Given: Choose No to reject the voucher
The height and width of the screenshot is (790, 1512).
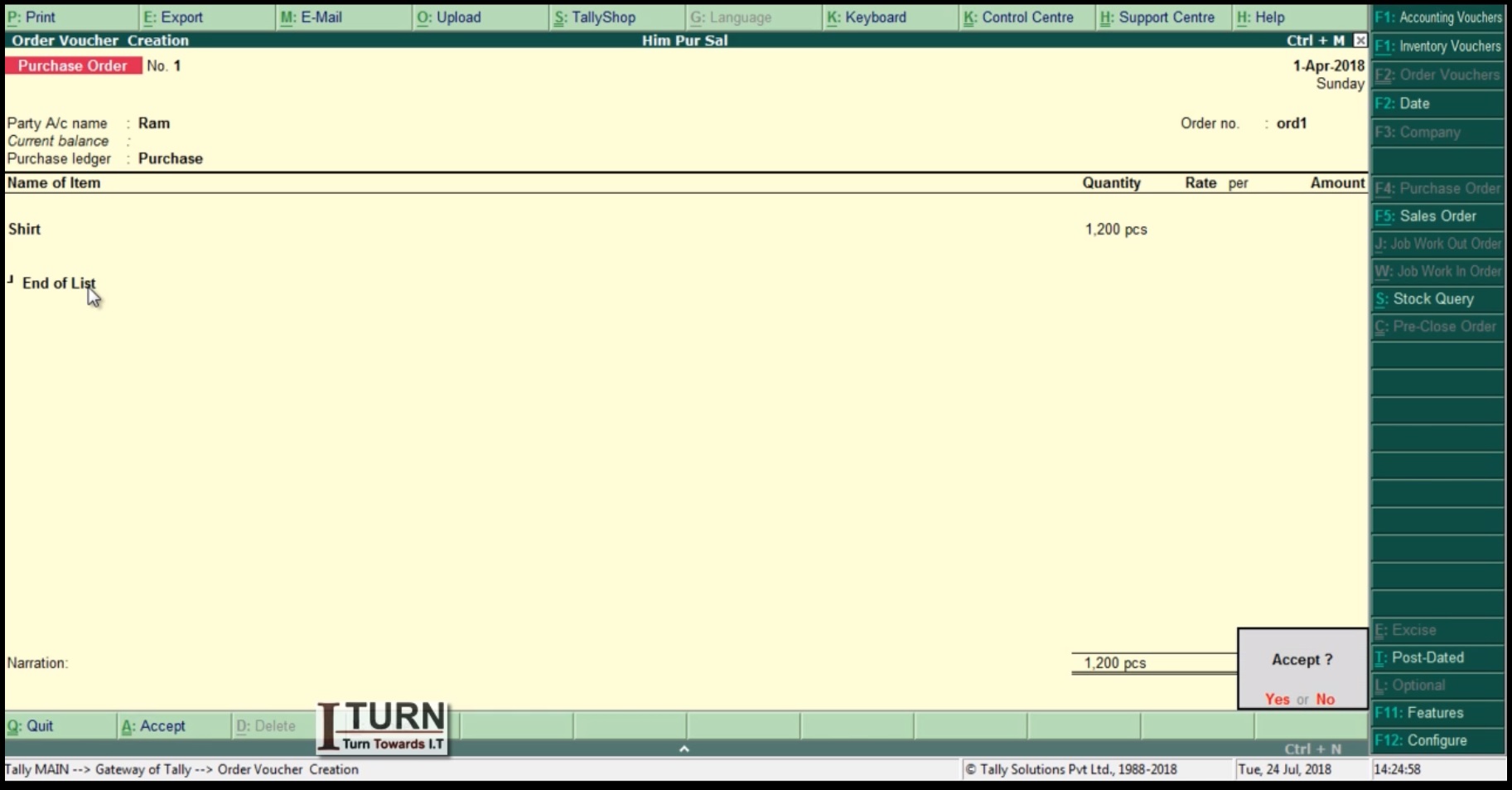Looking at the screenshot, I should 1325,700.
